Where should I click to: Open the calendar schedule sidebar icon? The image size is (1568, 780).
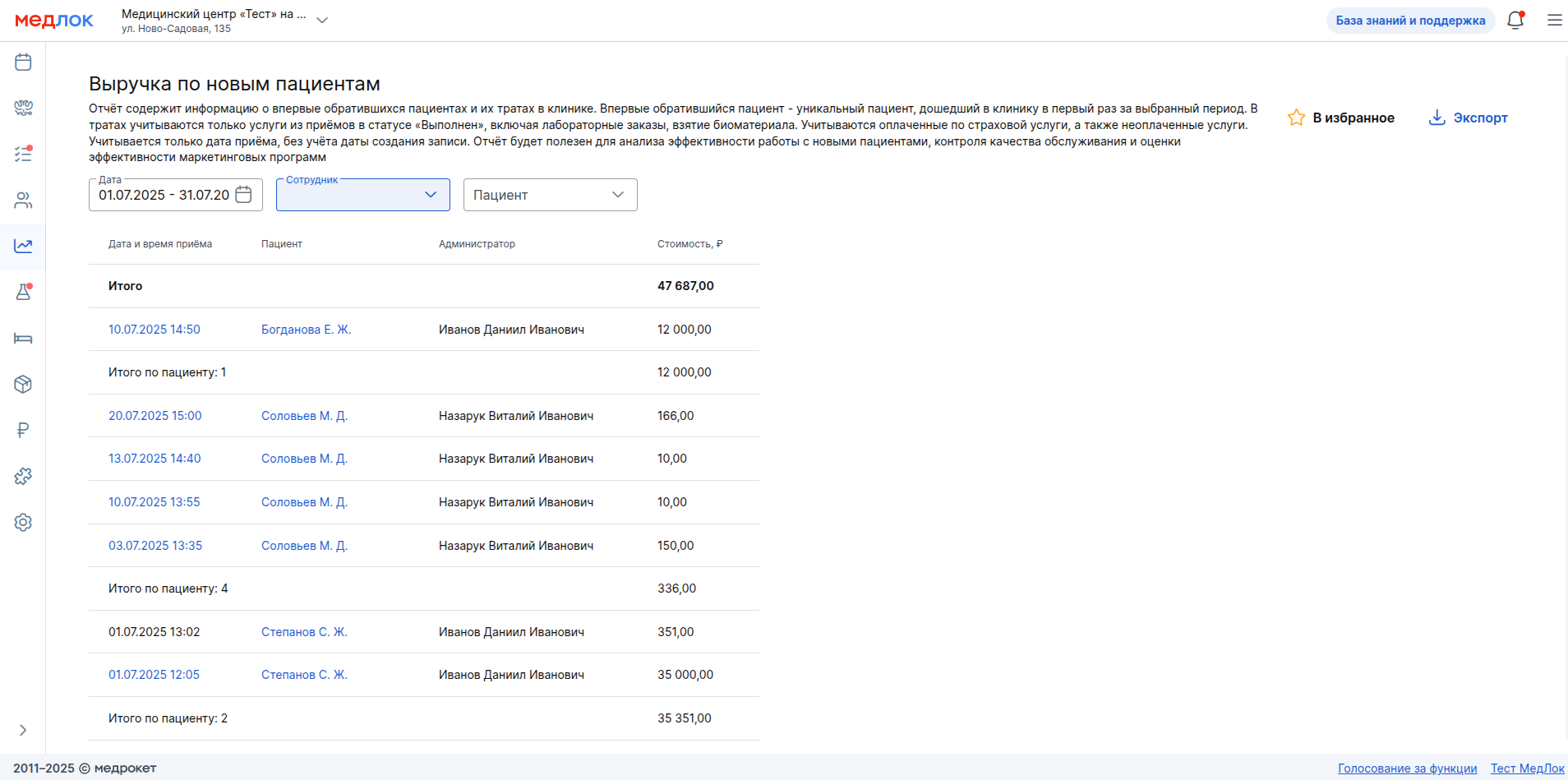click(x=23, y=62)
